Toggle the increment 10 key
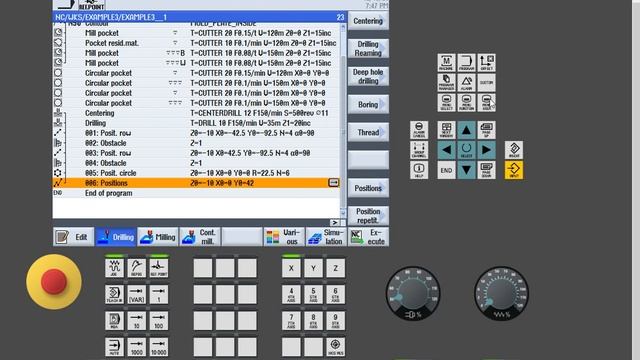Screen dimensions: 640x360 (x=137, y=321)
